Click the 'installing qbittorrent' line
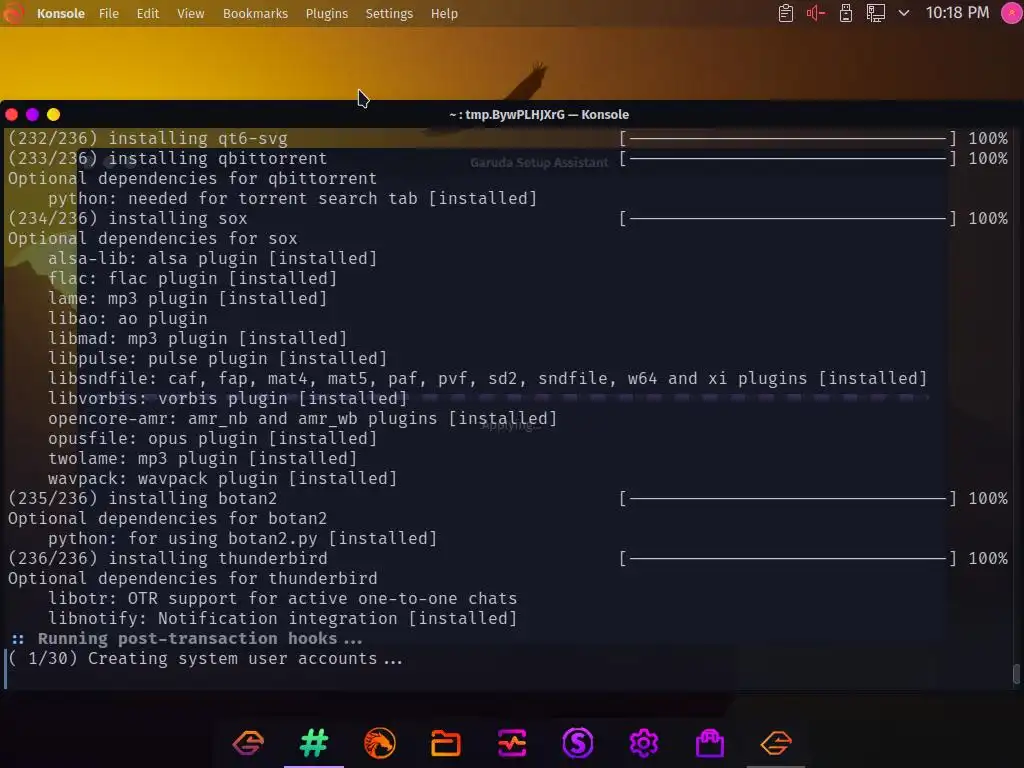 (167, 159)
